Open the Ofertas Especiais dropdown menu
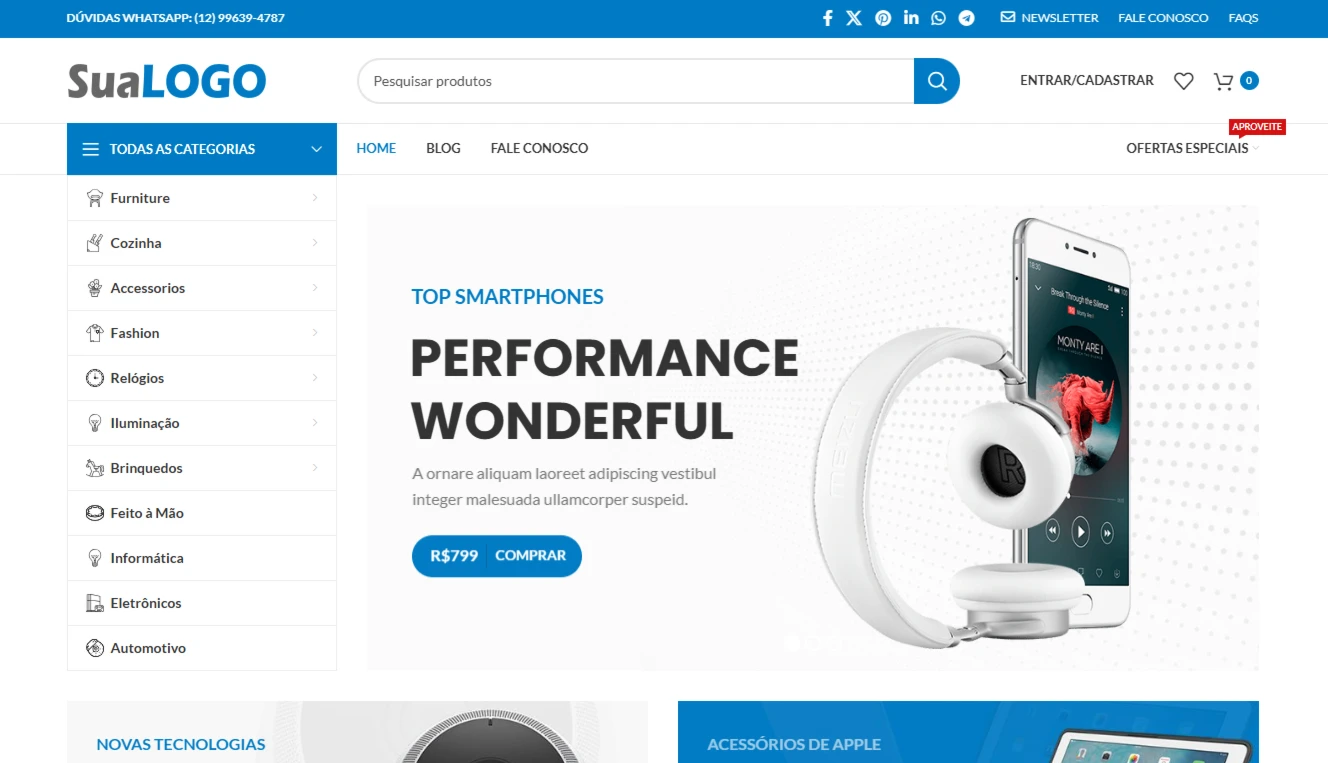1328x763 pixels. tap(1192, 148)
